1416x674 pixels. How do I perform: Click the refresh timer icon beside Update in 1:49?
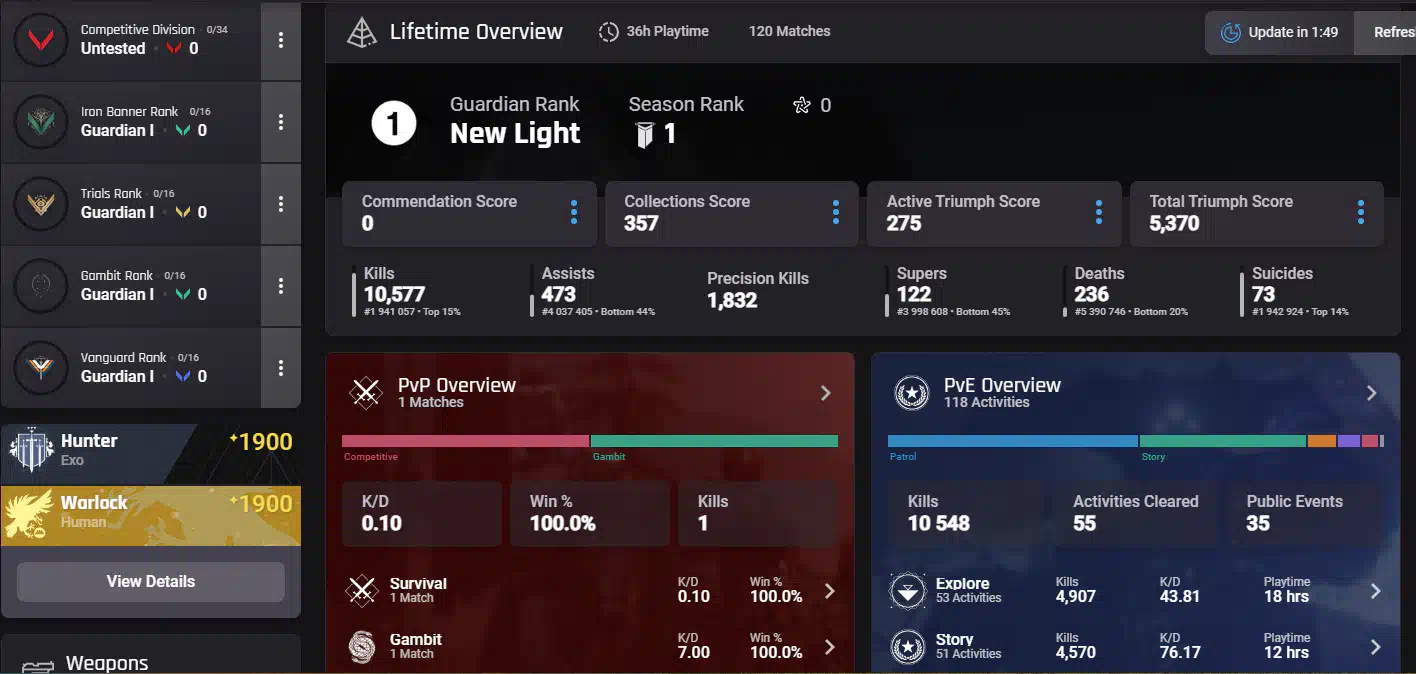coord(1231,33)
